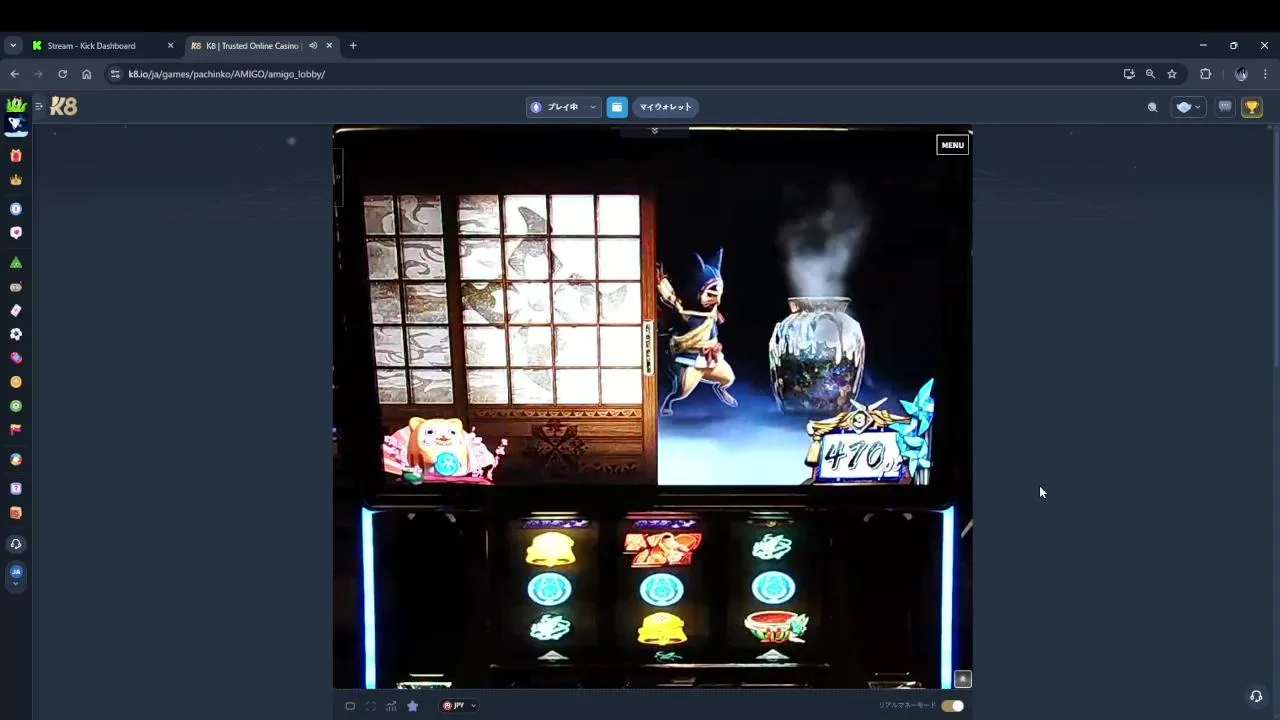Expand the user avatar dropdown in header
Viewport: 1280px width, 720px height.
coord(1189,107)
